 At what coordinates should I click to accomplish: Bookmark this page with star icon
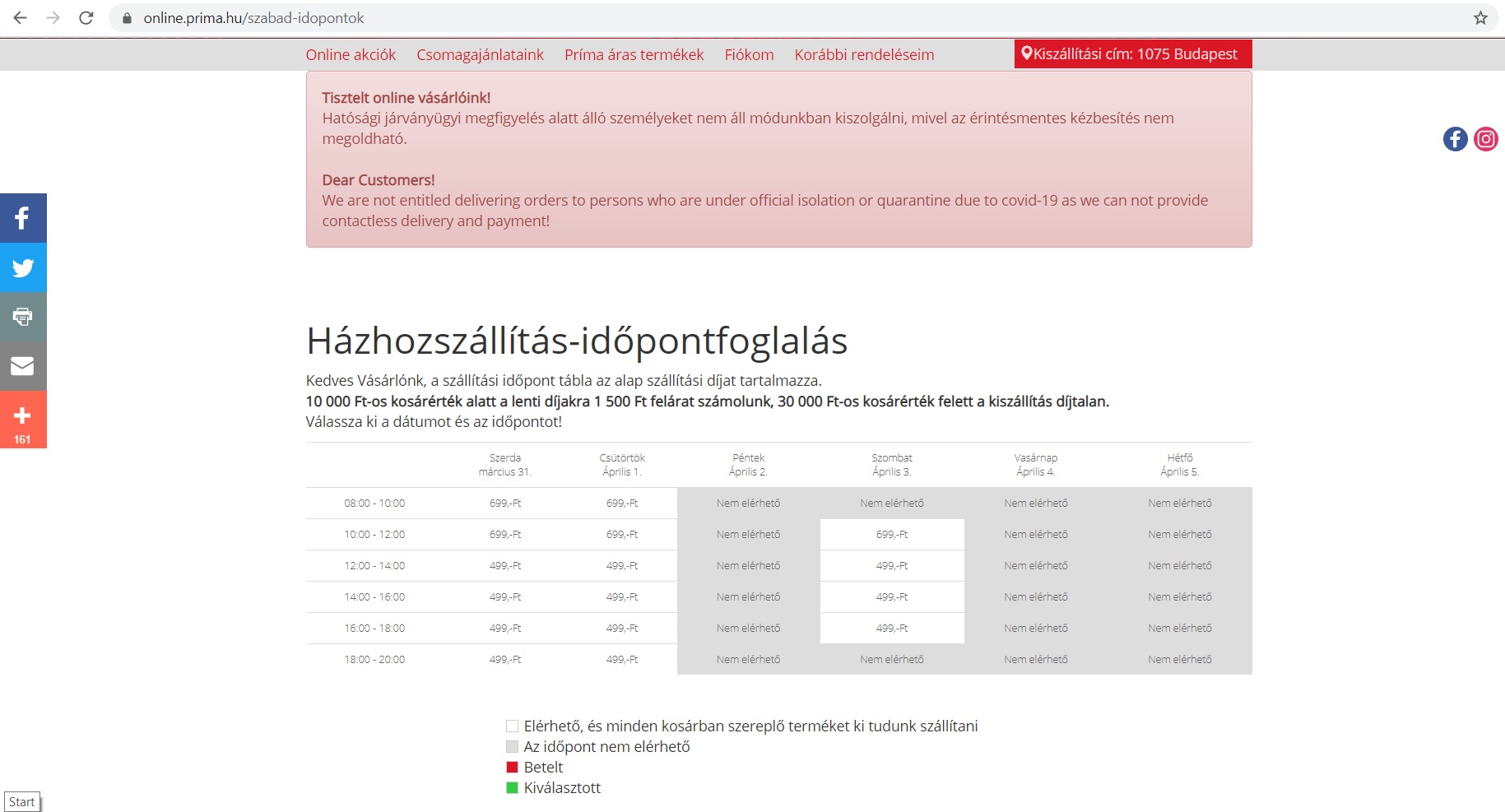1480,18
